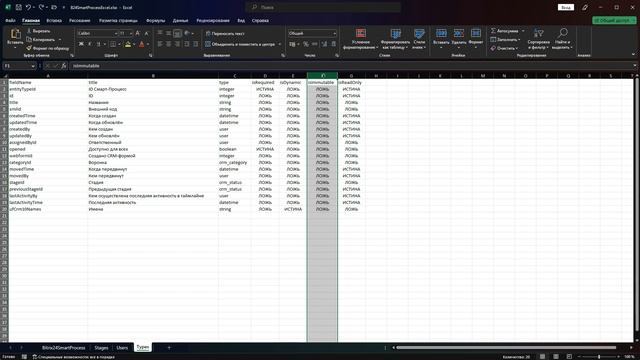
Task: Decrease font size with small A icon
Action: point(146,33)
